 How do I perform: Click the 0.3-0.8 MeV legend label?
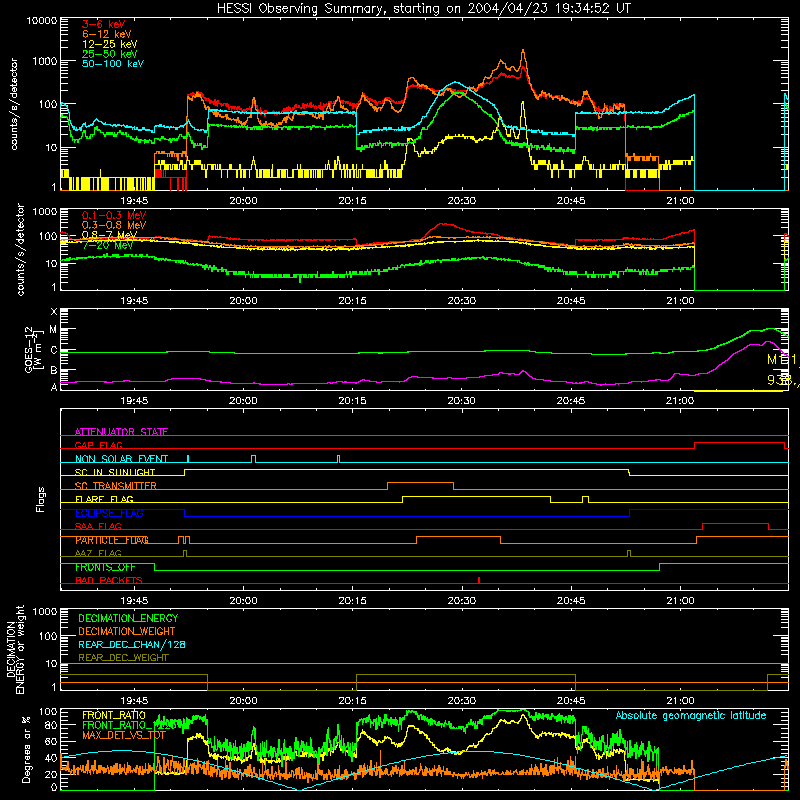pos(114,225)
